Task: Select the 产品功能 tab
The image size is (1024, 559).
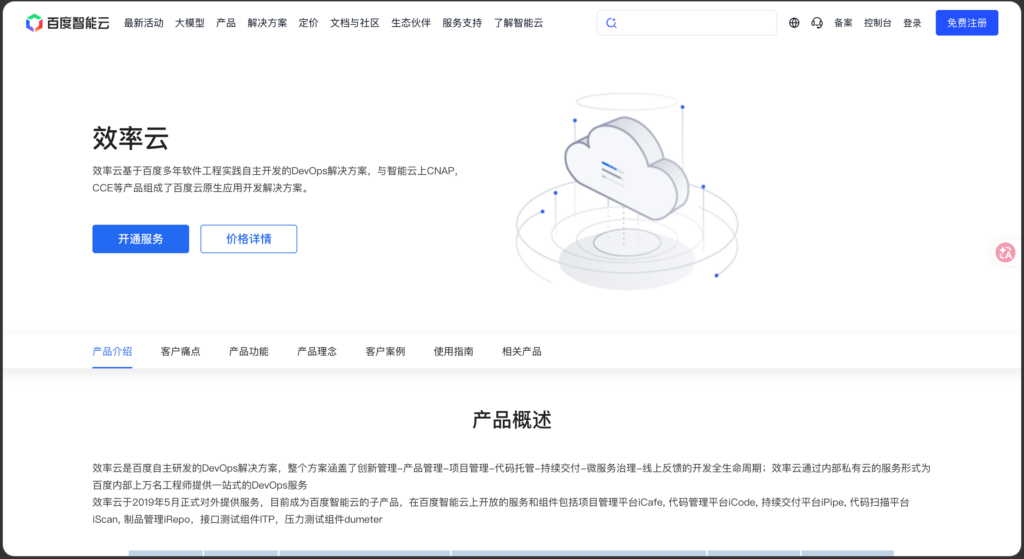Action: click(x=249, y=351)
